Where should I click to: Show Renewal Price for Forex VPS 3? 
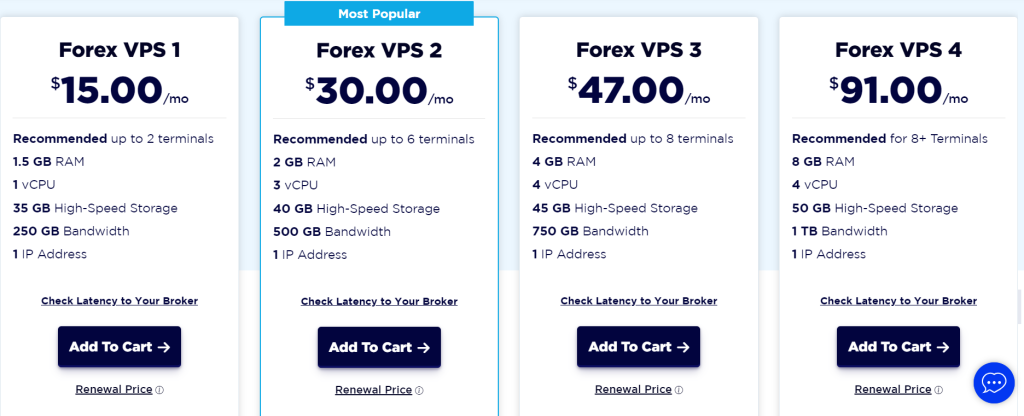click(x=632, y=390)
